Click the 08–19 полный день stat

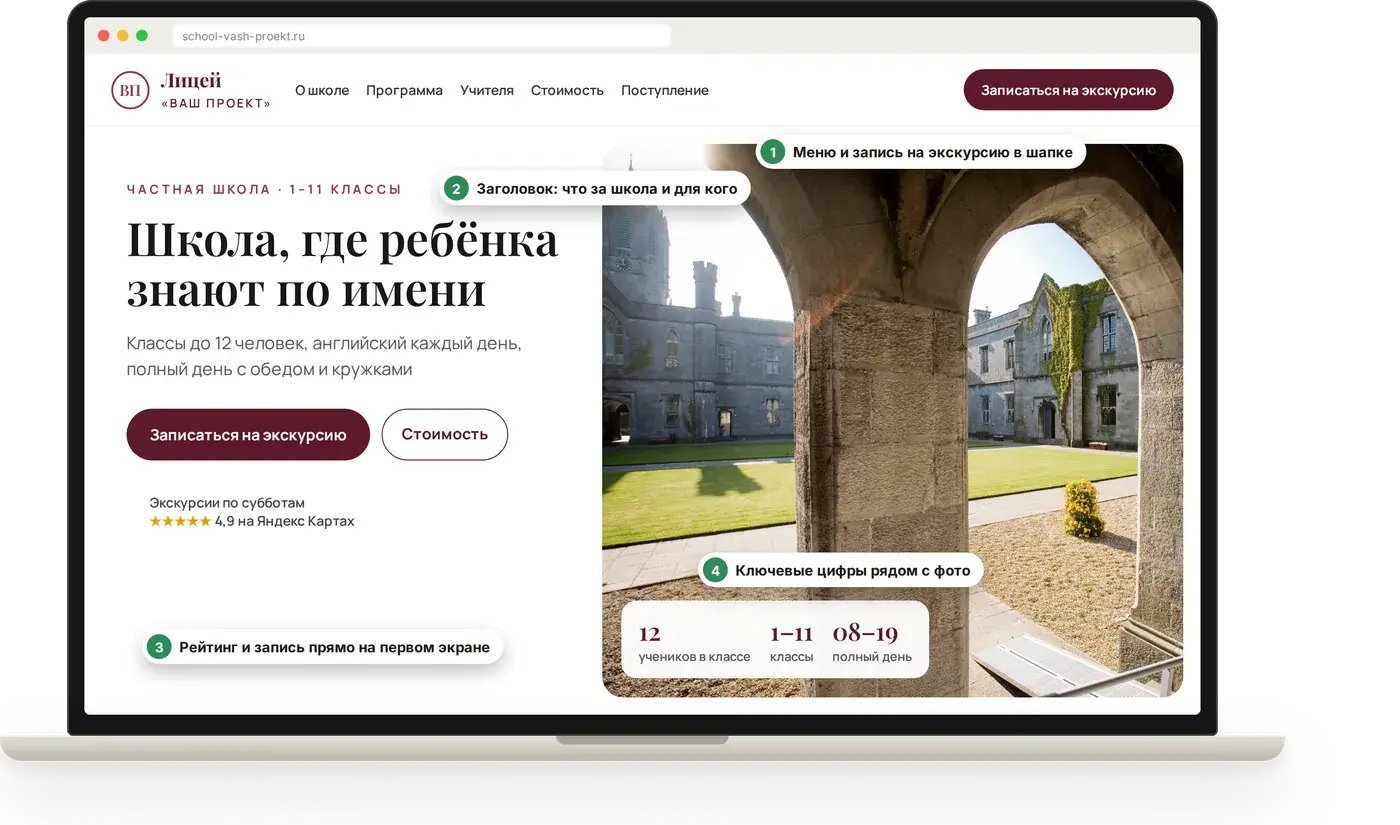pos(872,644)
